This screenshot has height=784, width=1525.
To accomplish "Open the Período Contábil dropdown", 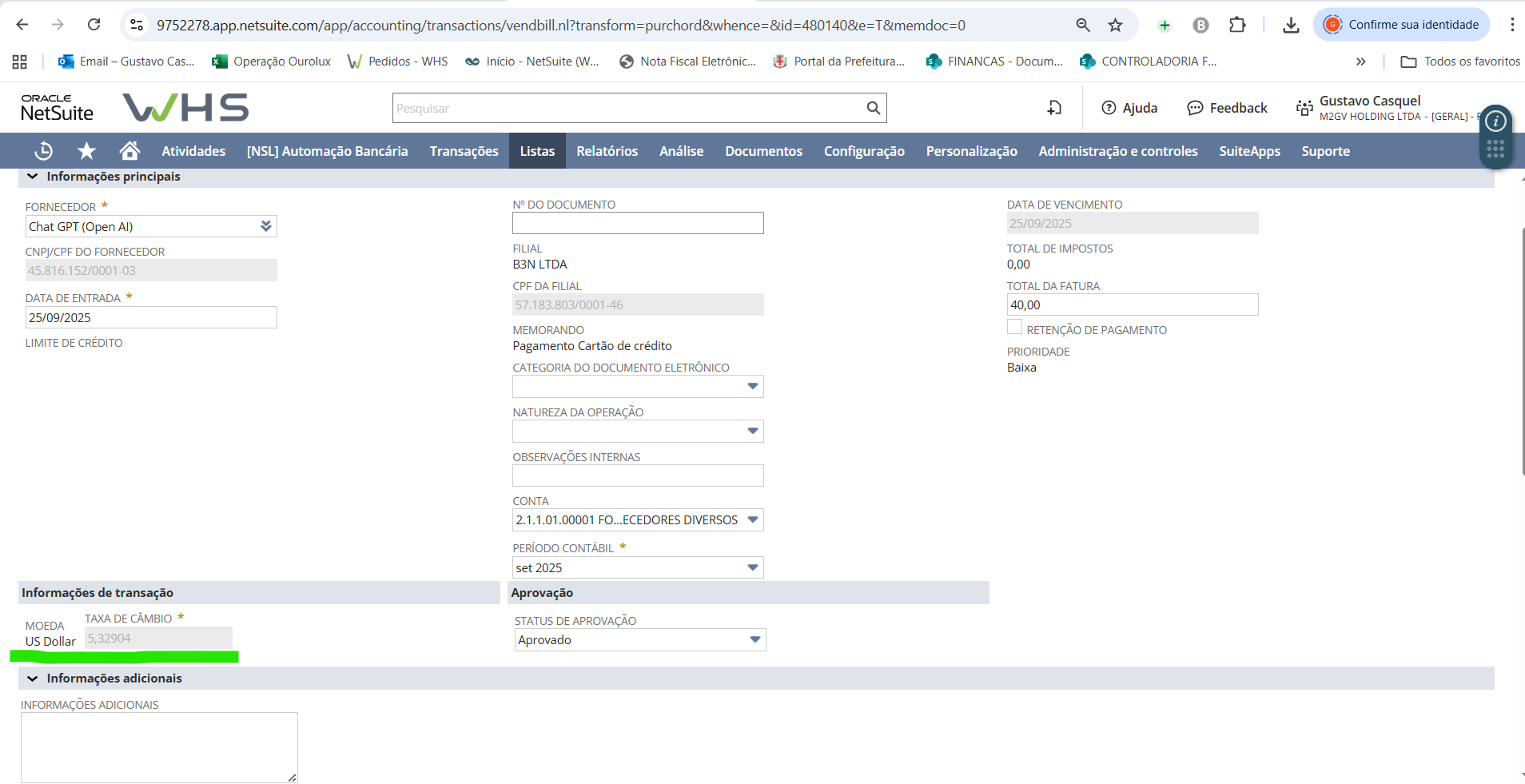I will click(752, 567).
